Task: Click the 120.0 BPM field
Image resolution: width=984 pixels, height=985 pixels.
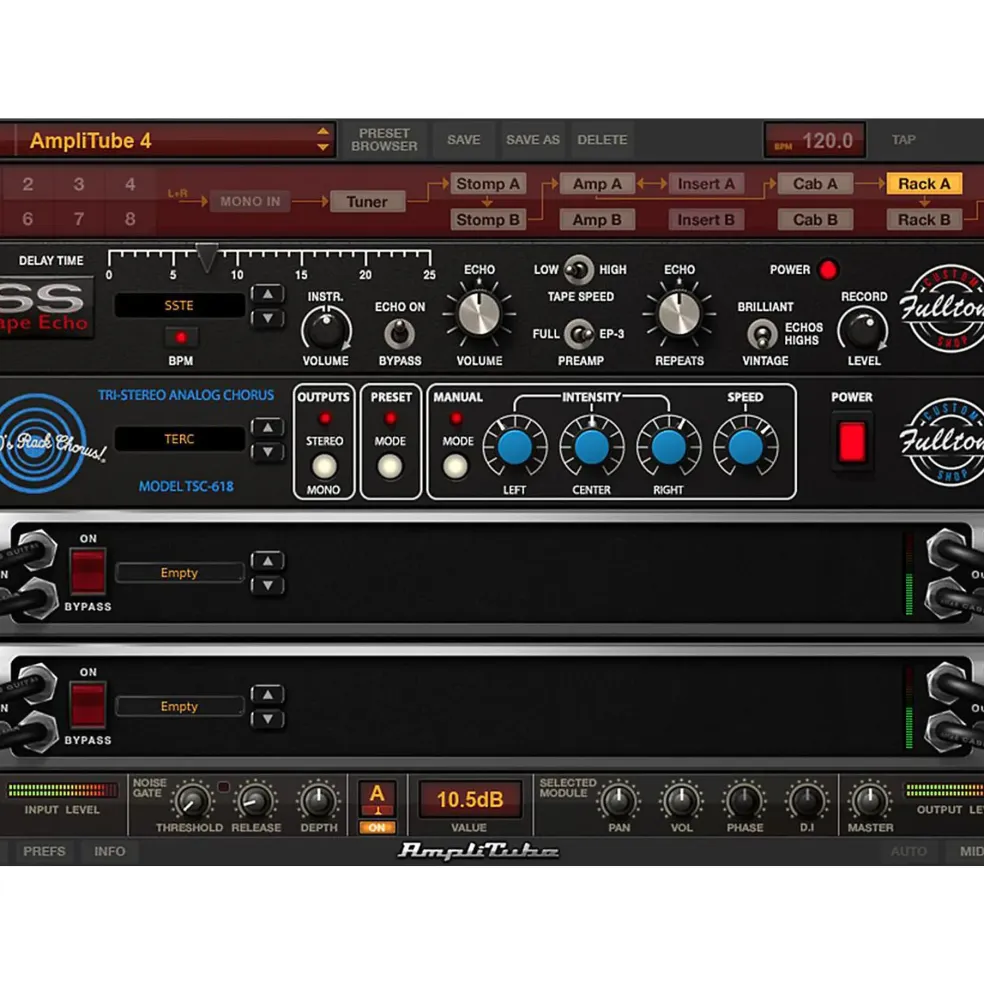Action: (x=814, y=140)
